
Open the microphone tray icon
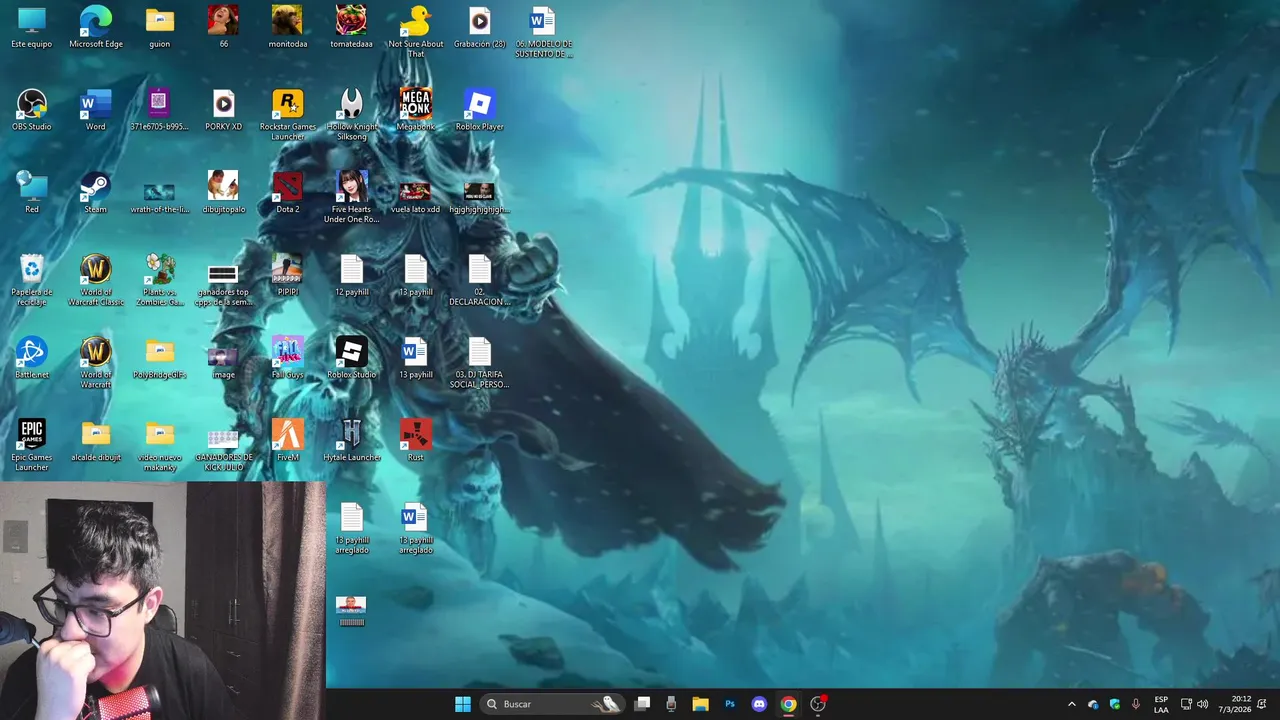(1135, 704)
